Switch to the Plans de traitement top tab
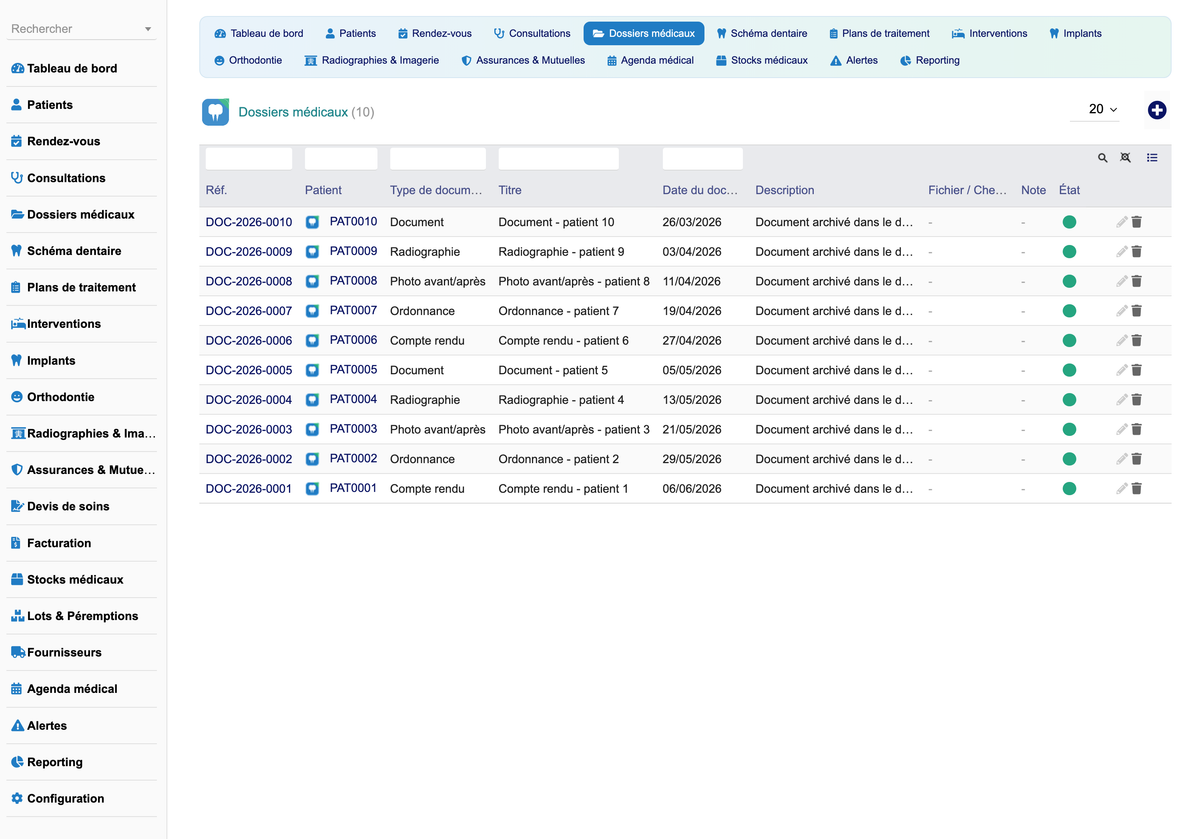 pyautogui.click(x=879, y=33)
